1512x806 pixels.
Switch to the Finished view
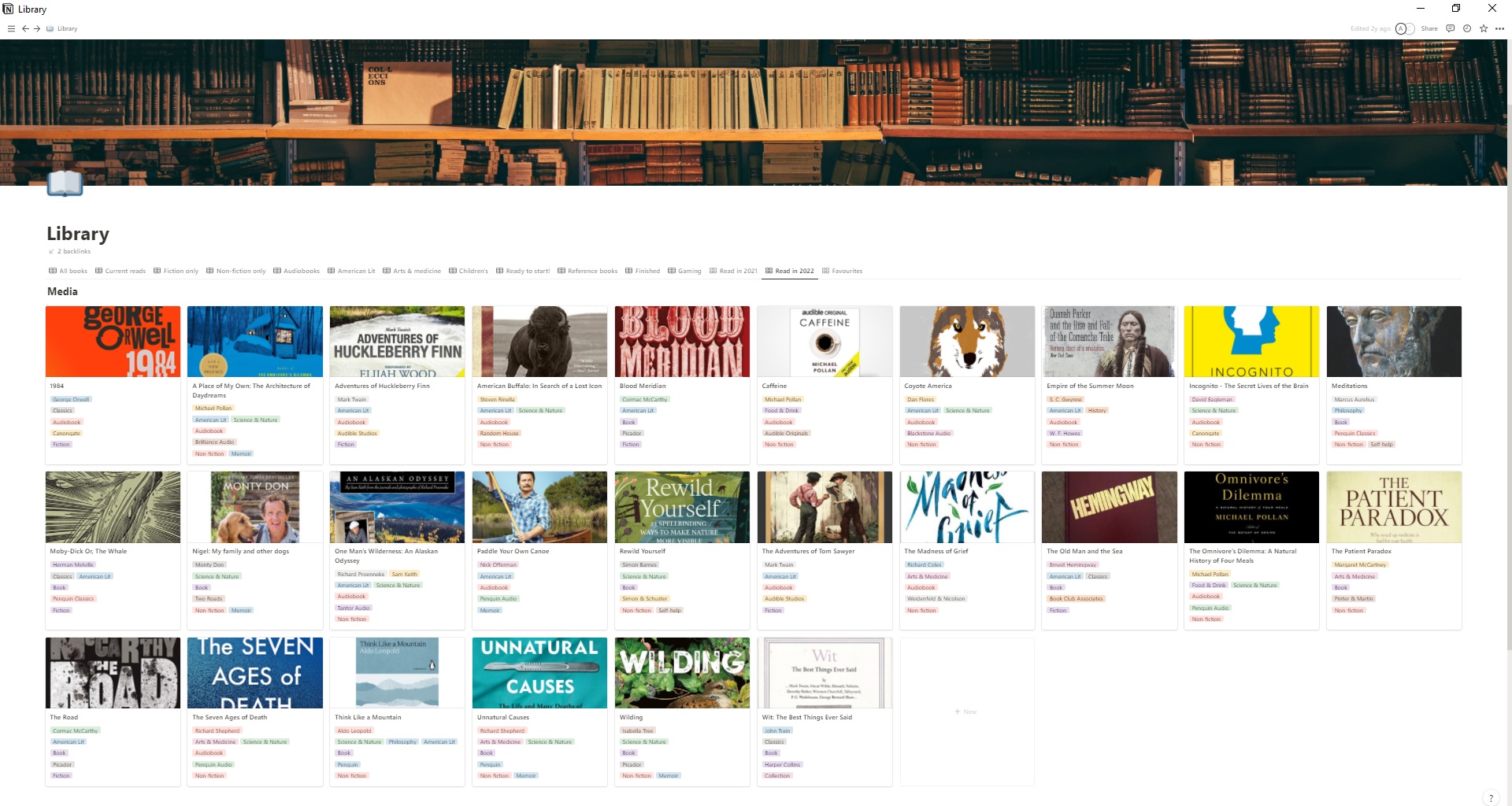tap(643, 271)
